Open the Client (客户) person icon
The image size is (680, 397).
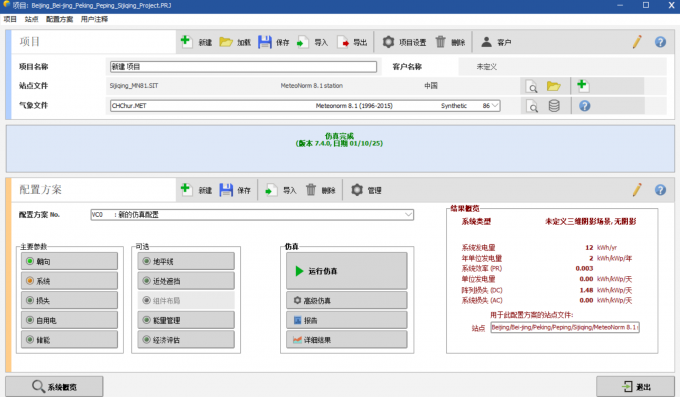[487, 42]
